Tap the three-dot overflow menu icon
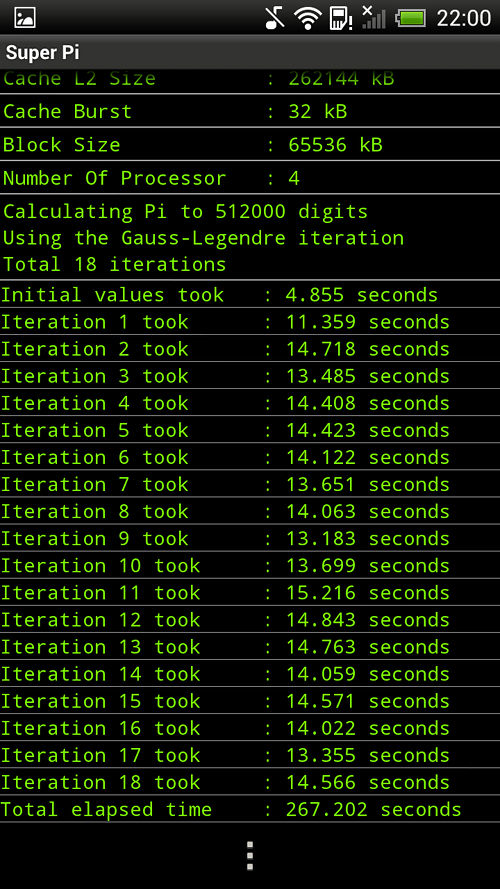The height and width of the screenshot is (889, 500). tap(249, 856)
